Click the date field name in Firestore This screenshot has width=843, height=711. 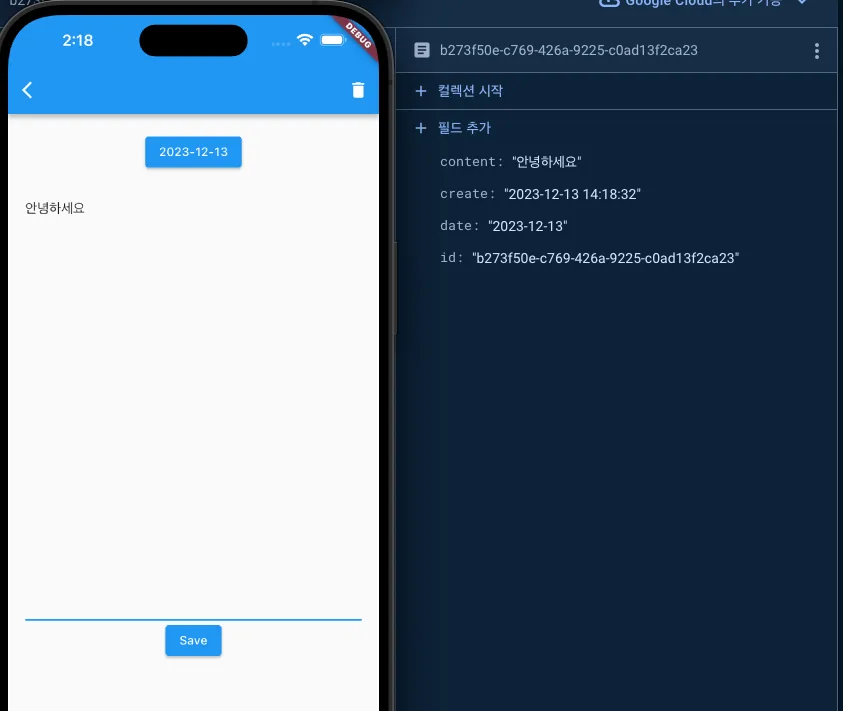pos(456,226)
